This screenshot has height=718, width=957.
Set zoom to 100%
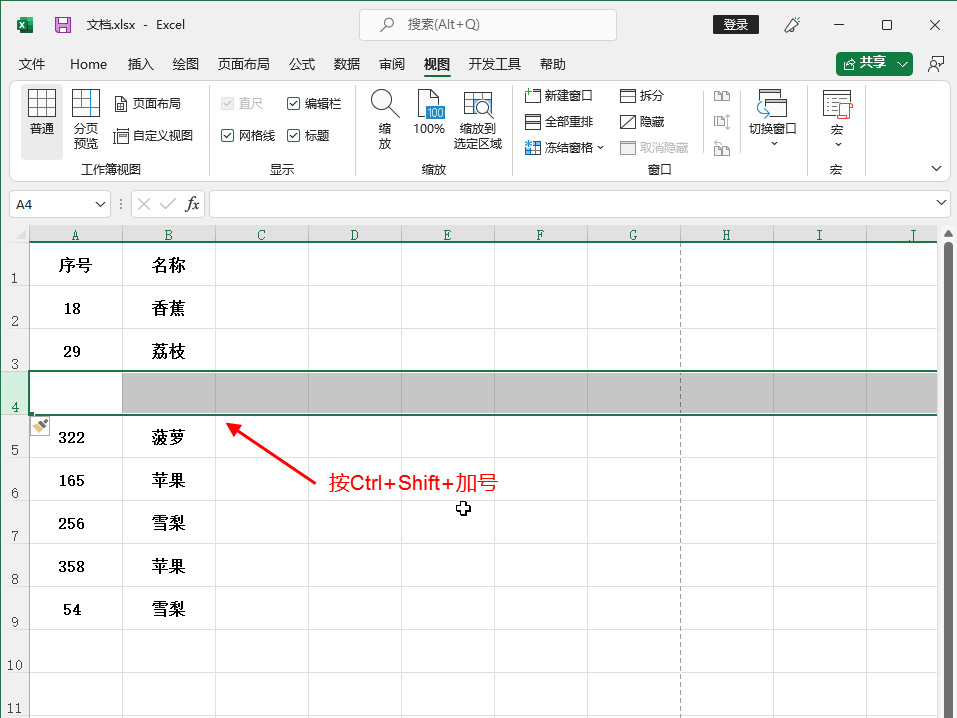point(428,112)
